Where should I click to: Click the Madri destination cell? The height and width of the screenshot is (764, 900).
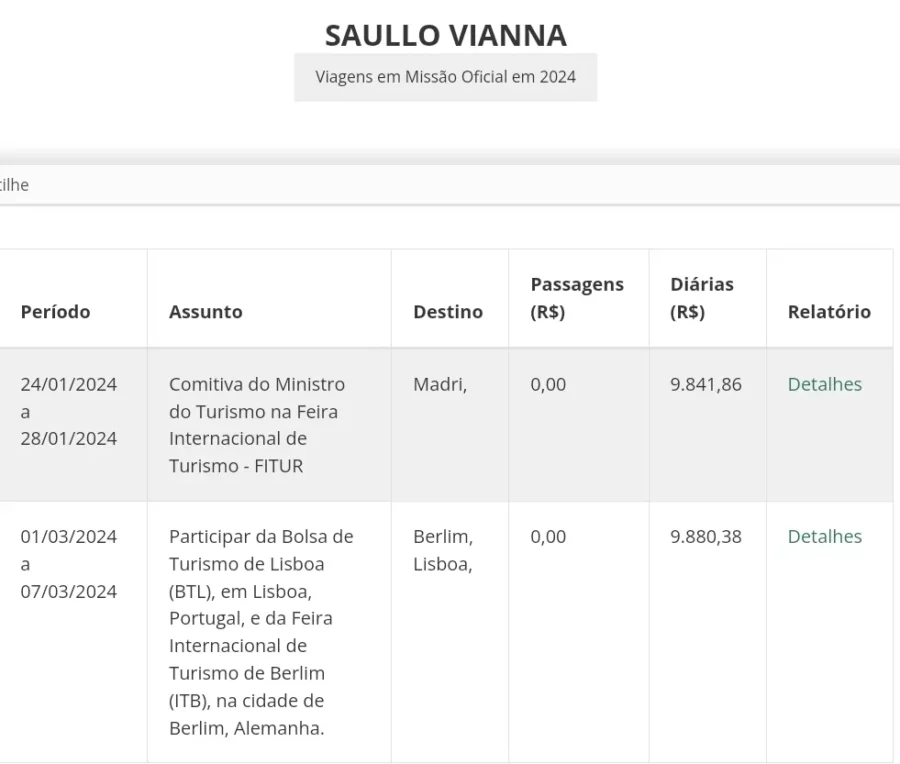pyautogui.click(x=439, y=385)
